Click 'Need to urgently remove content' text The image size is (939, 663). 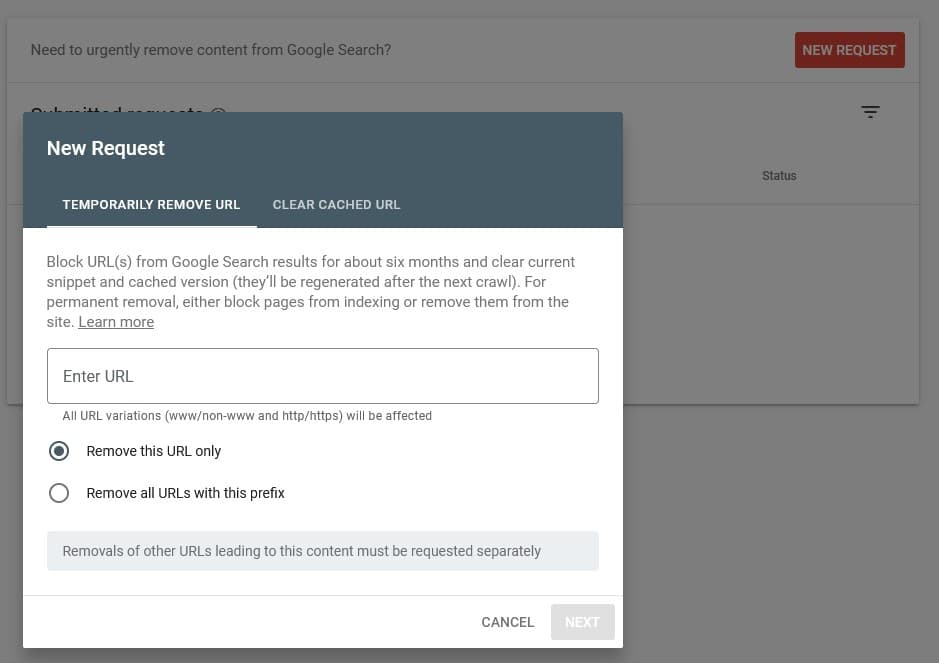(x=210, y=50)
